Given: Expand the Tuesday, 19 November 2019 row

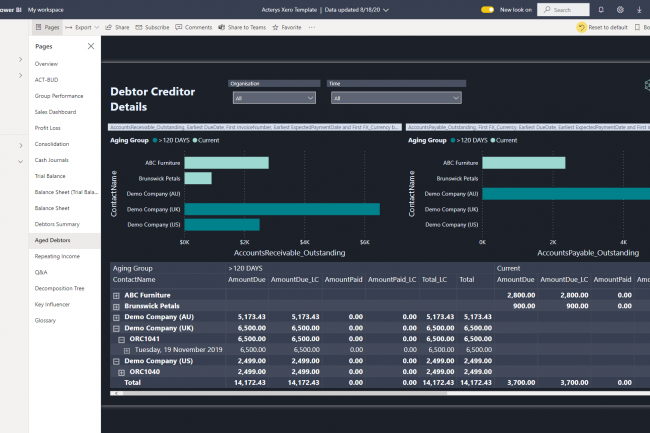Looking at the screenshot, I should pos(127,351).
